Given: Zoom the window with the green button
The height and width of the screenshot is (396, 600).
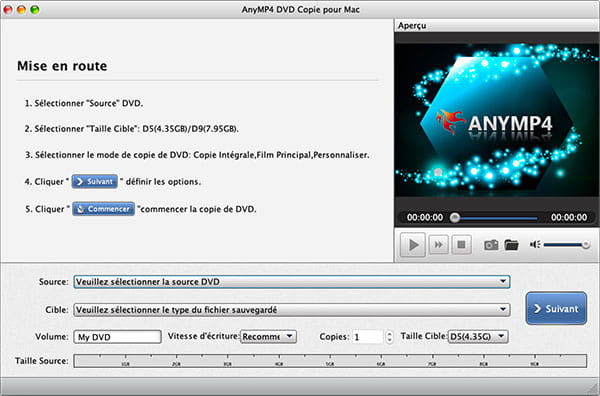Looking at the screenshot, I should pos(35,10).
